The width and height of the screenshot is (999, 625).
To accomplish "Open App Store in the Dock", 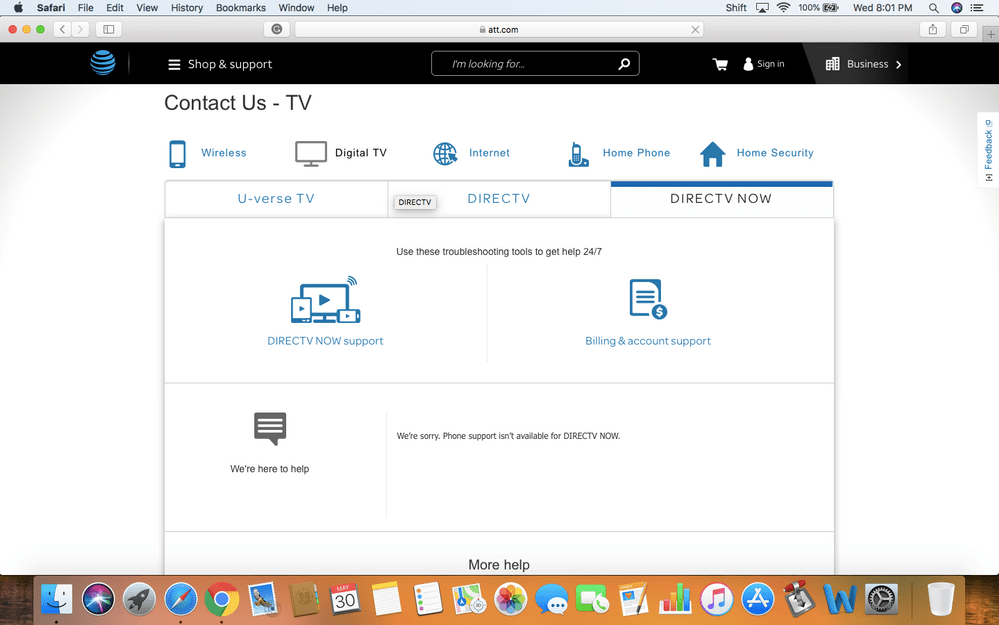I will 758,600.
